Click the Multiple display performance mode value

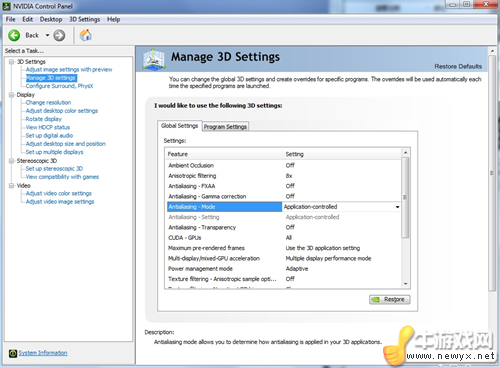[328, 258]
